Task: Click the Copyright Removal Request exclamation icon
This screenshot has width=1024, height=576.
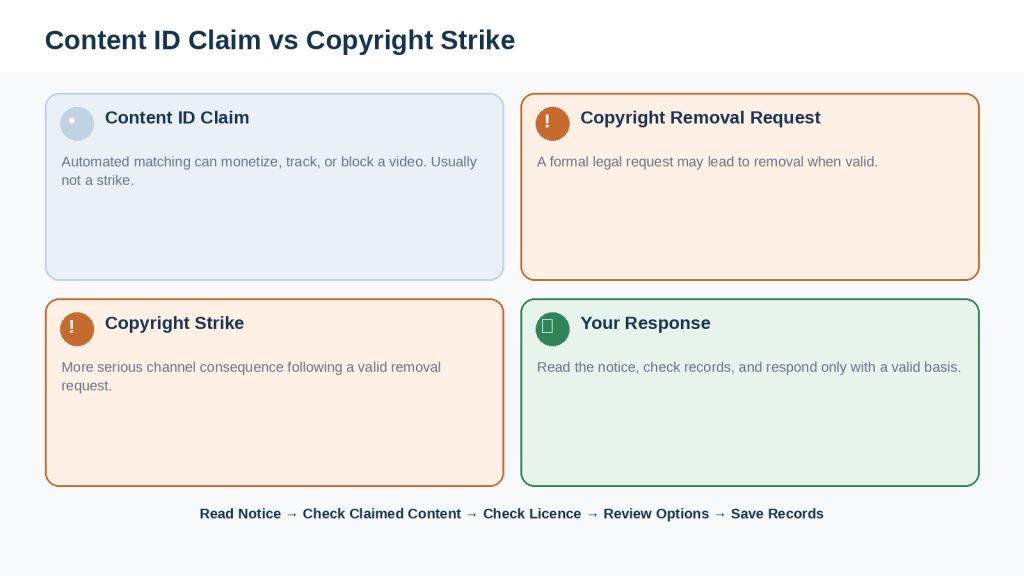Action: coord(552,123)
